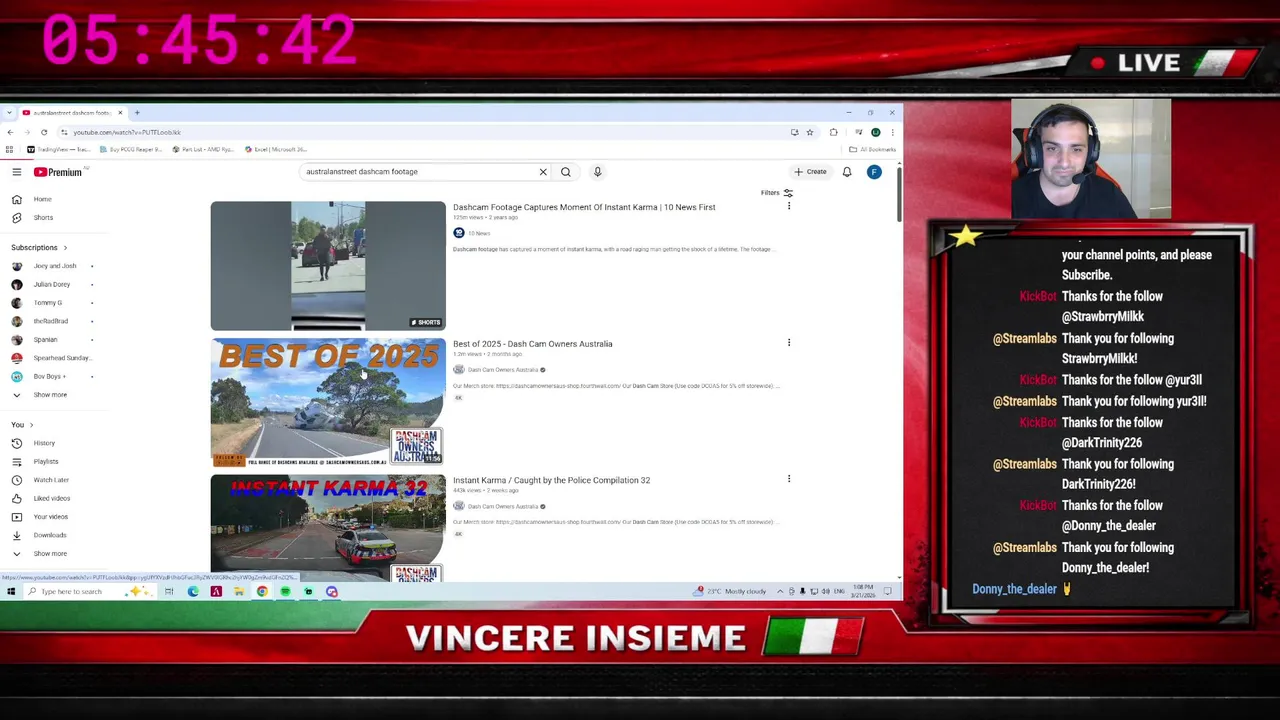This screenshot has height=720, width=1280.
Task: Open the YouTube hamburger guide menu
Action: 17,172
